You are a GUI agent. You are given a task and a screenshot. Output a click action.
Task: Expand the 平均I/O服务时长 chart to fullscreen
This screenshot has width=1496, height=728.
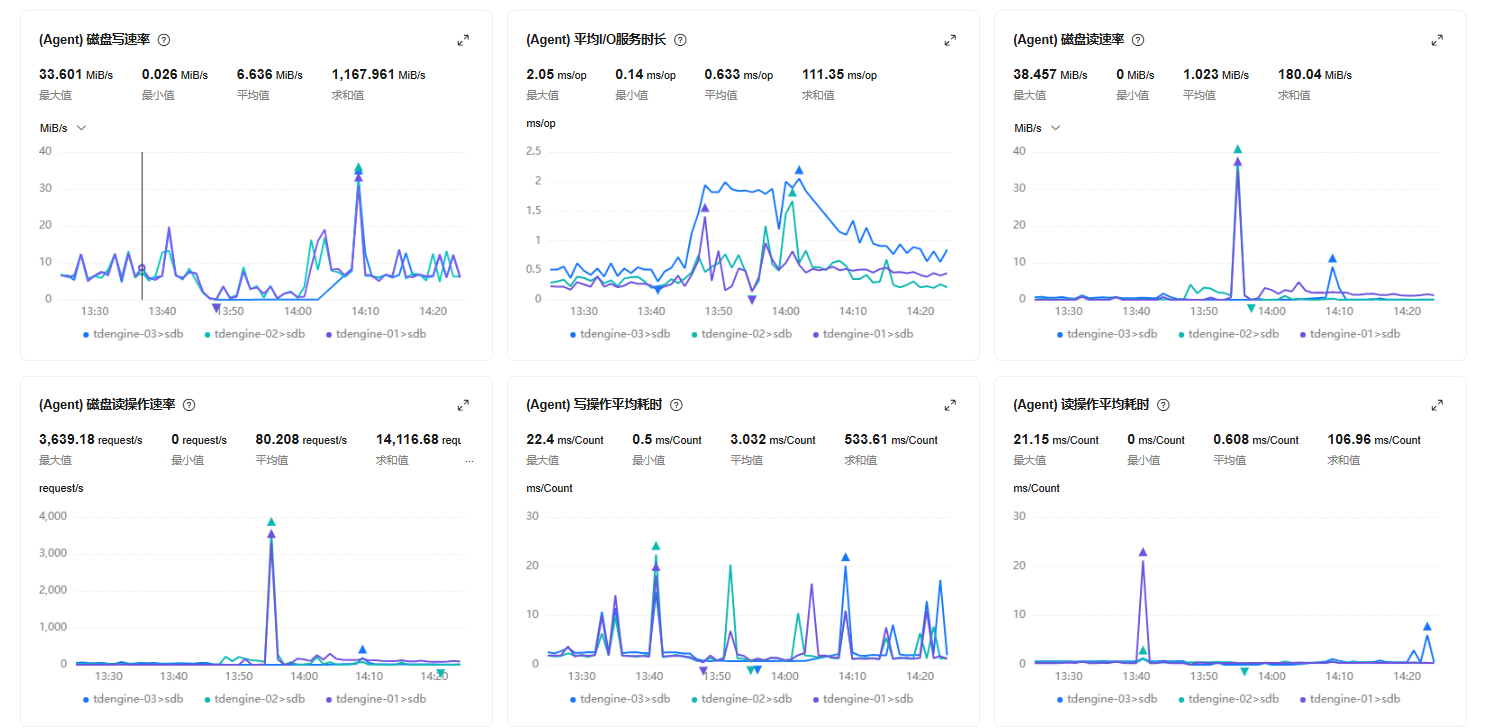(950, 40)
